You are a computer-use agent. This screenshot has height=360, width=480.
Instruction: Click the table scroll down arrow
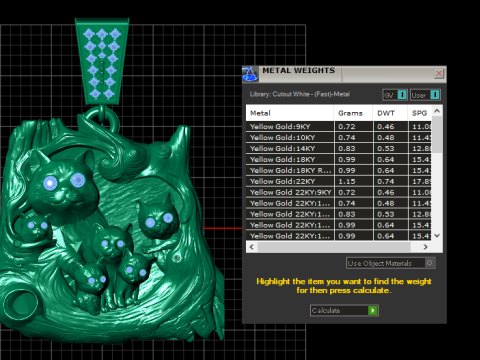(437, 235)
